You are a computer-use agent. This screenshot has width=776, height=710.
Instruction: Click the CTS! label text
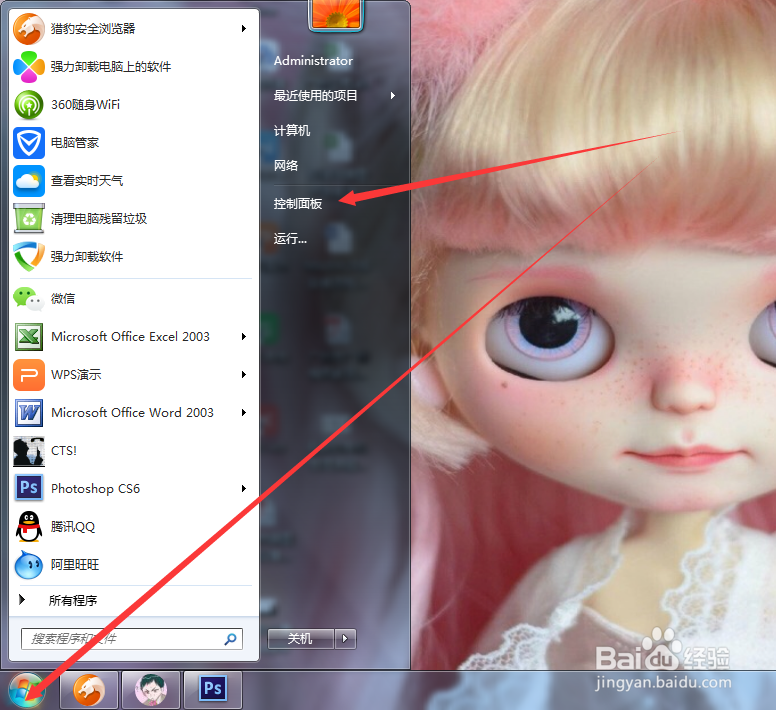[x=64, y=451]
